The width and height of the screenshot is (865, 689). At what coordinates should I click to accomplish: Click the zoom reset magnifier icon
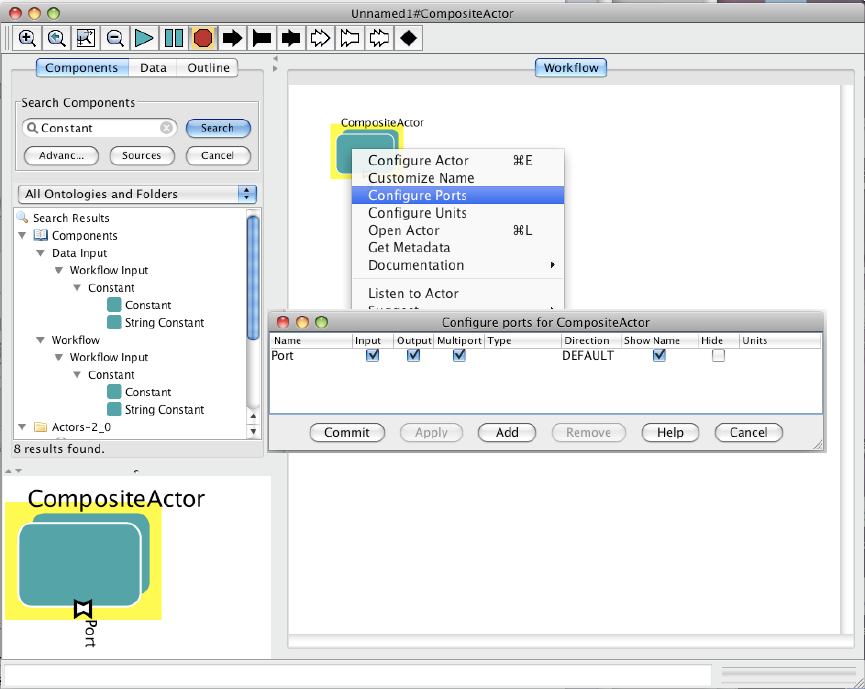(57, 38)
